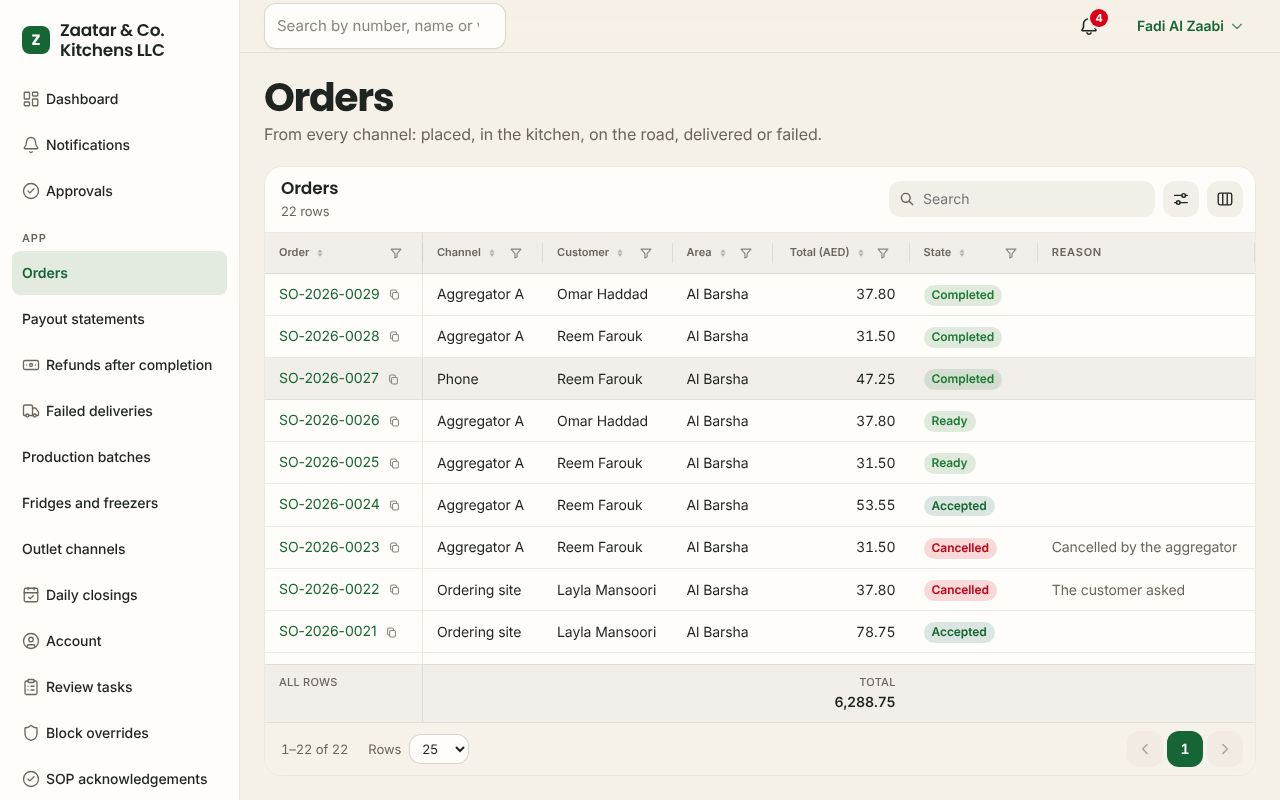Image resolution: width=1280 pixels, height=800 pixels.
Task: Click the Orders table Search field
Action: [1022, 199]
